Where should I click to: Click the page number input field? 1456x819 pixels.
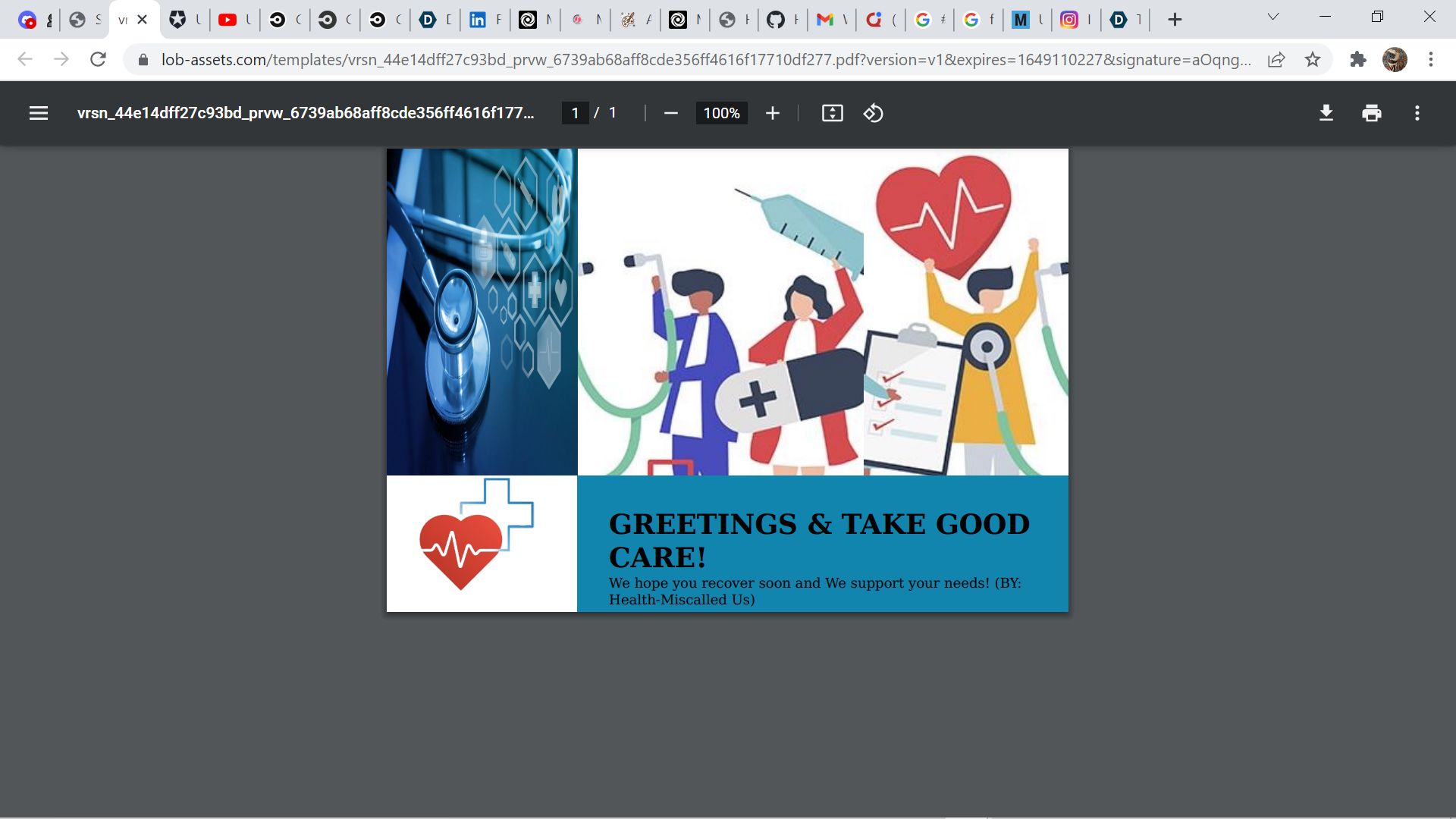(x=575, y=113)
